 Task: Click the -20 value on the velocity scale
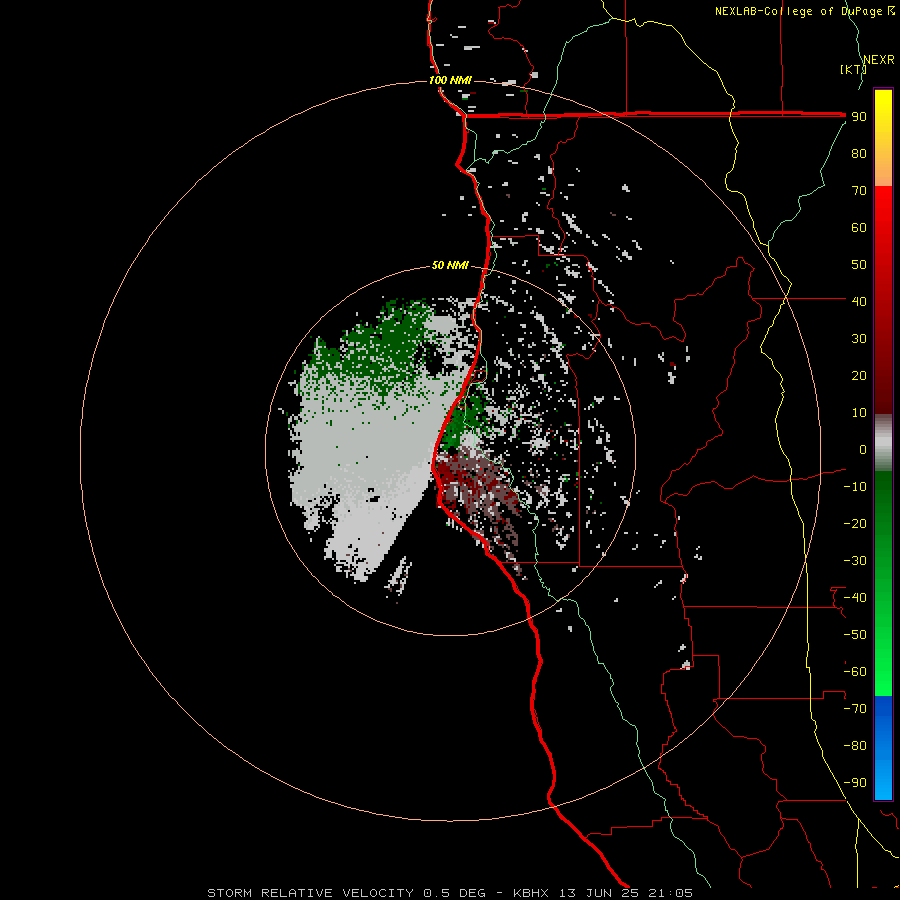855,523
